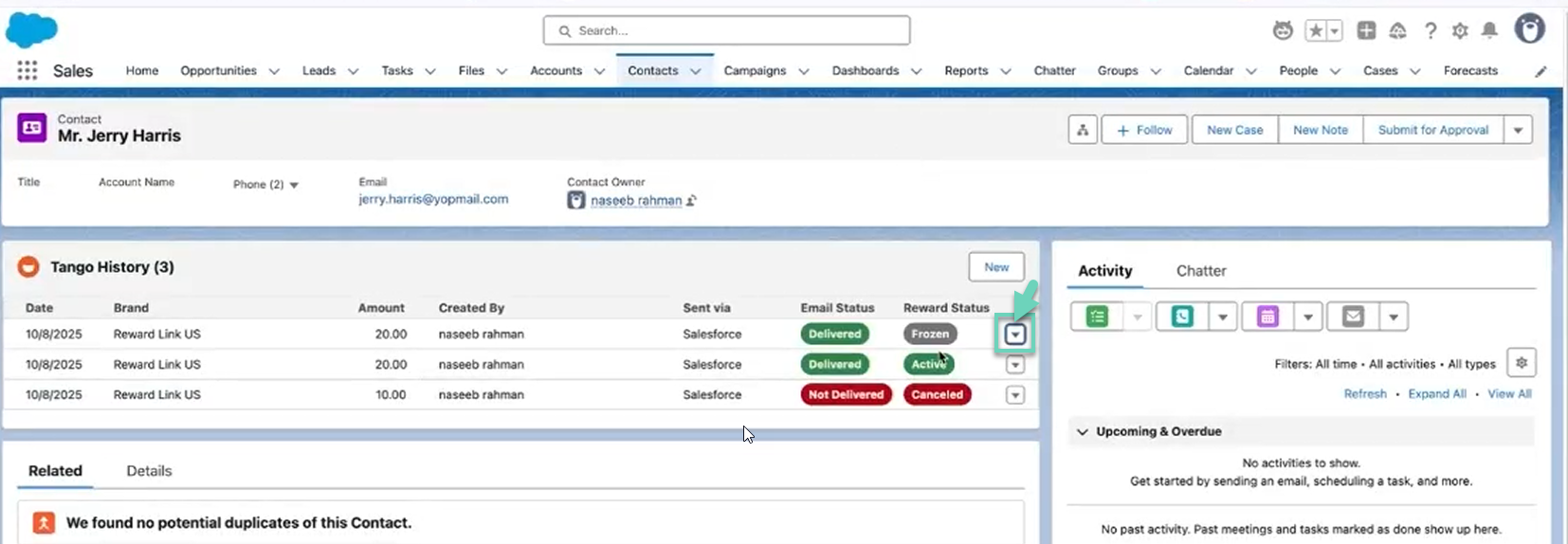The height and width of the screenshot is (544, 1568).
Task: Expand the Phone (2) dropdown
Action: pos(294,185)
